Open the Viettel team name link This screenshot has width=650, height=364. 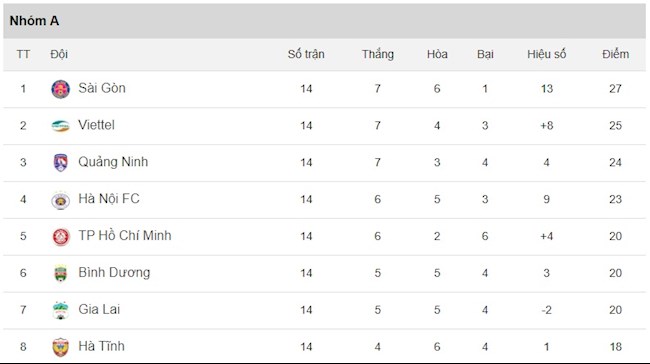click(x=96, y=125)
